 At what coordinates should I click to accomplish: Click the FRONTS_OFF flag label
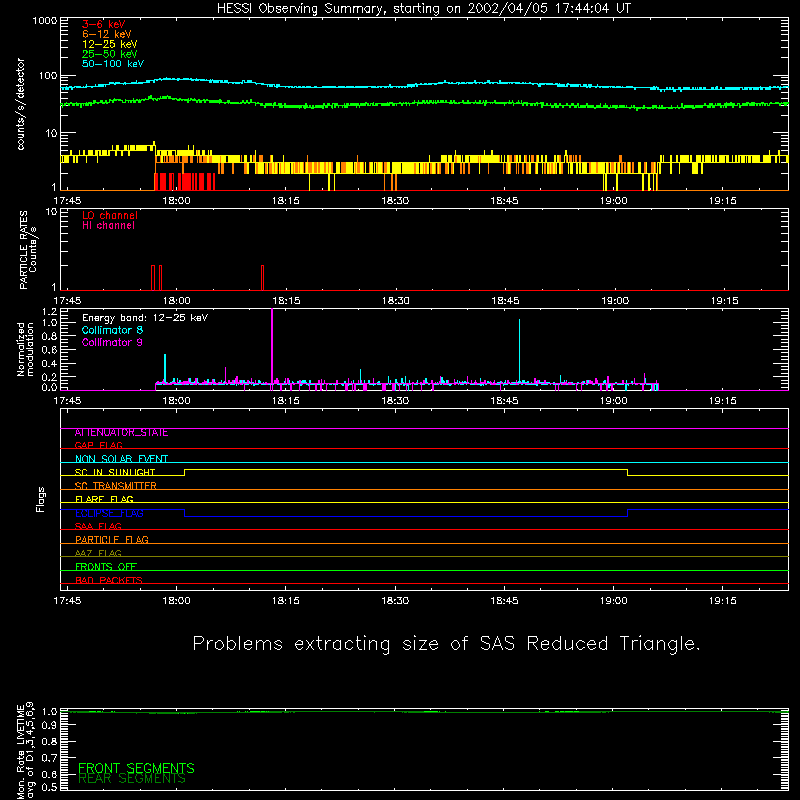click(106, 567)
